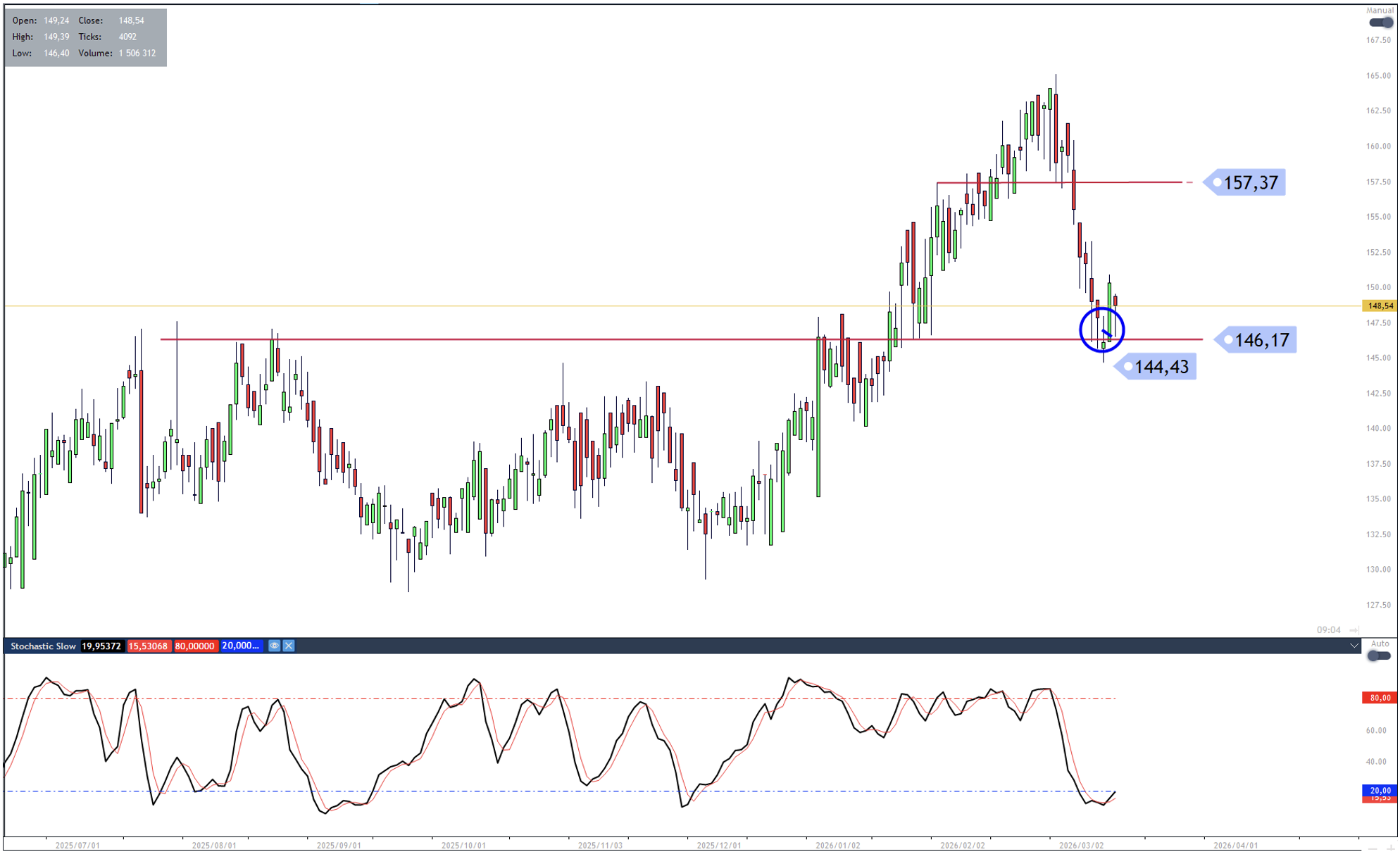
Task: Hide the Stochastic Slow indicator via eye icon
Action: click(274, 646)
